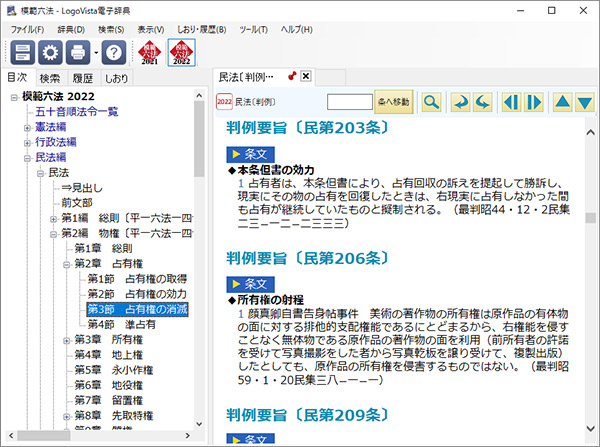The width and height of the screenshot is (600, 447).
Task: Click the curved right-turn jump arrow icon
Action: (x=460, y=102)
